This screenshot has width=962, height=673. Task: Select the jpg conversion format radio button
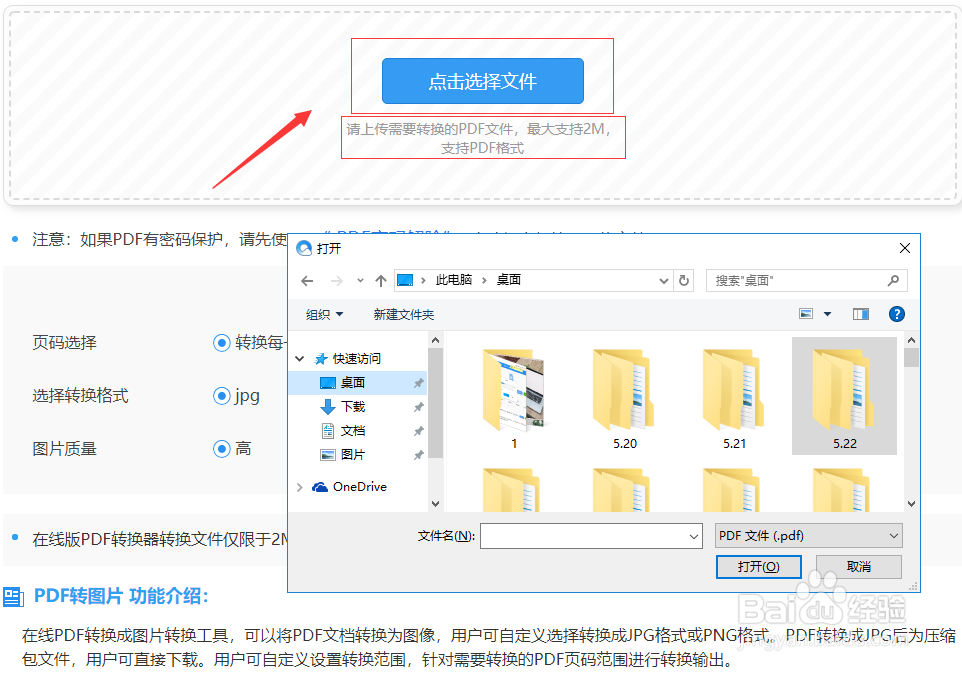221,396
